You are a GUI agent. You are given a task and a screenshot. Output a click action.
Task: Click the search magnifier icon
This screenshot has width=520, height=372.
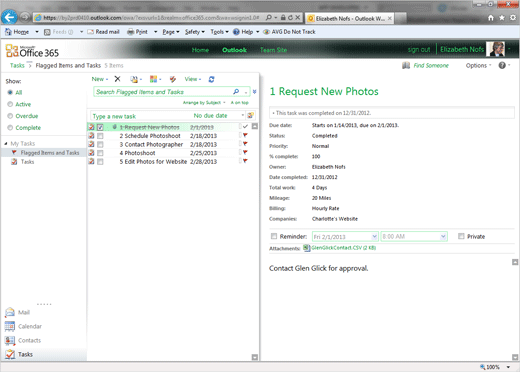236,92
